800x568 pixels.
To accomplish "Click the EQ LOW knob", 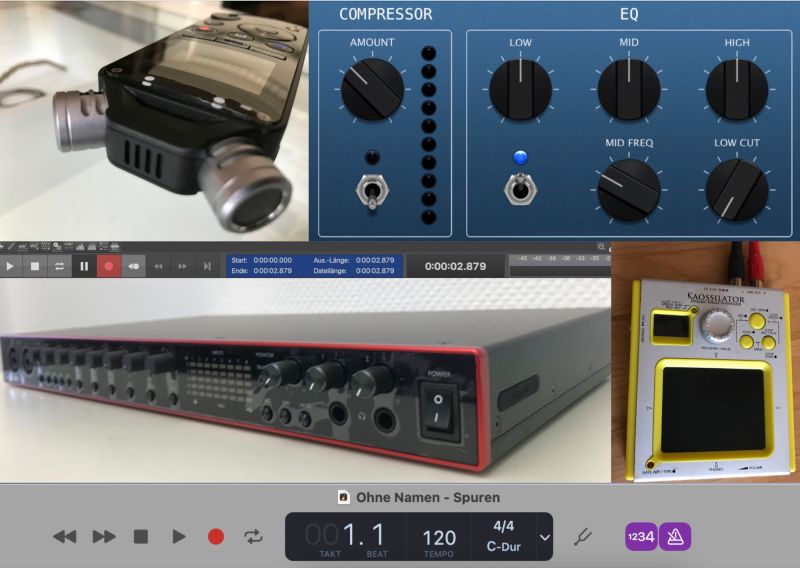I will (520, 90).
